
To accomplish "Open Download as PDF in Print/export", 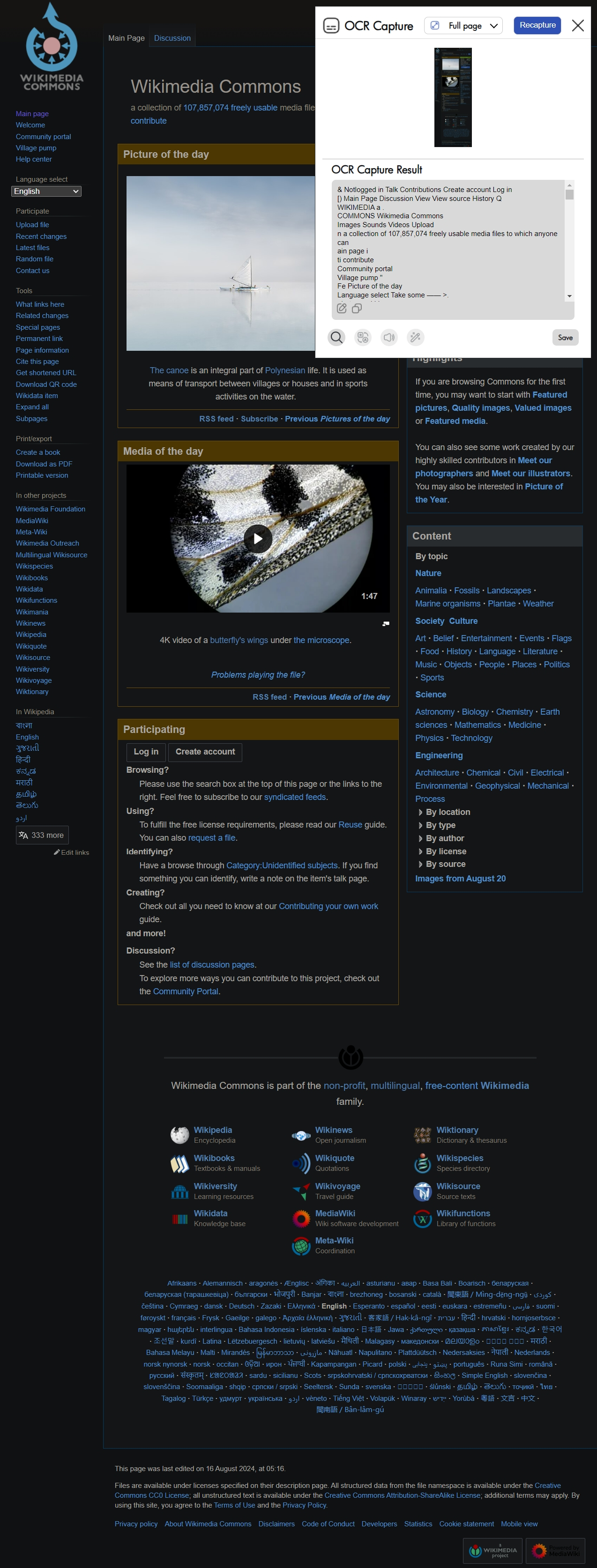I will pos(44,464).
